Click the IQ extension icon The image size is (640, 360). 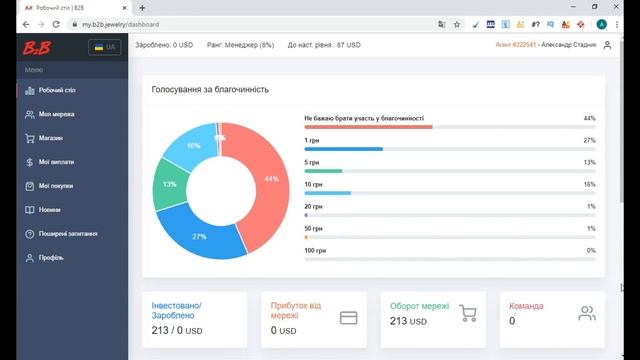tap(550, 24)
